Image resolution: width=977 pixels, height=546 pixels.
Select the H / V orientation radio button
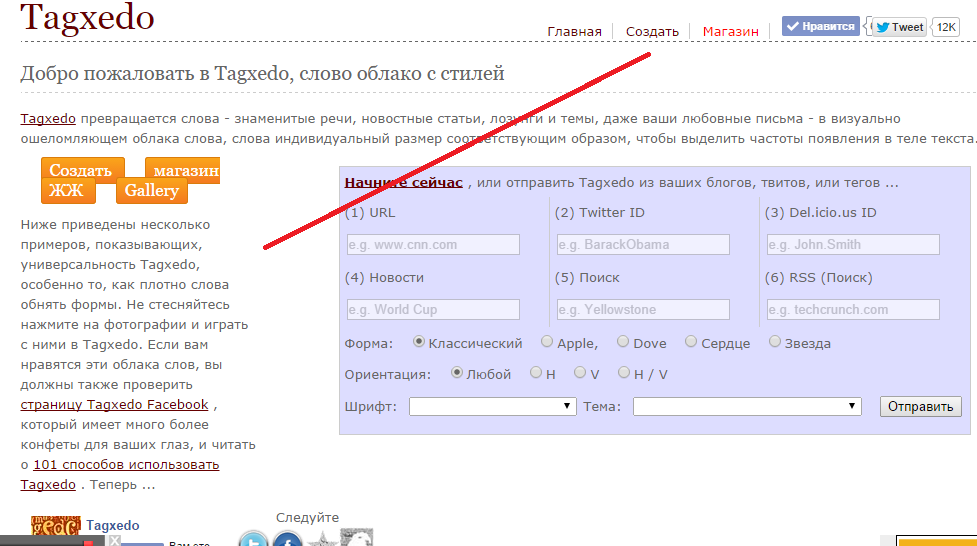[x=624, y=373]
